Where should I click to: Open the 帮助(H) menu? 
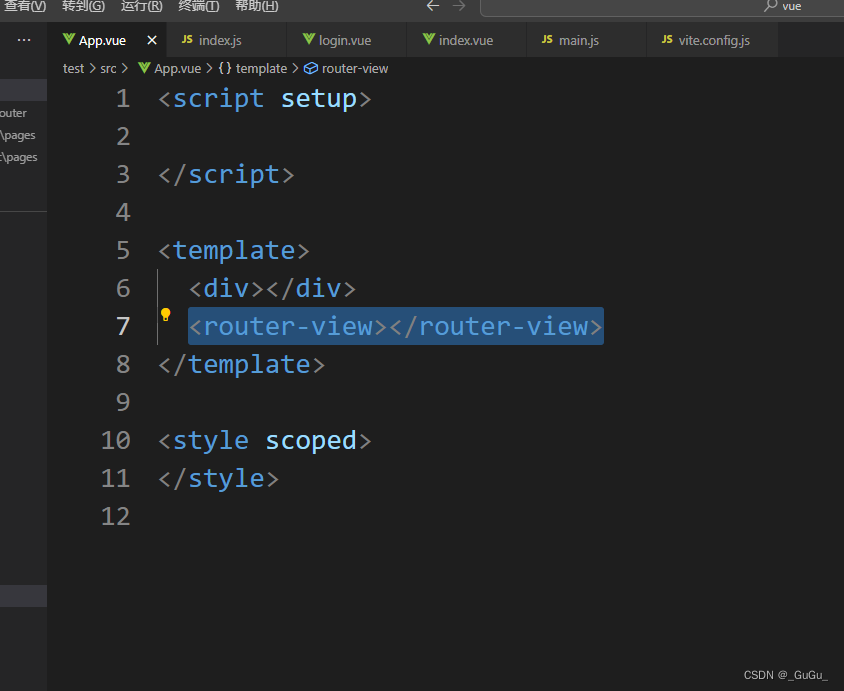click(257, 6)
